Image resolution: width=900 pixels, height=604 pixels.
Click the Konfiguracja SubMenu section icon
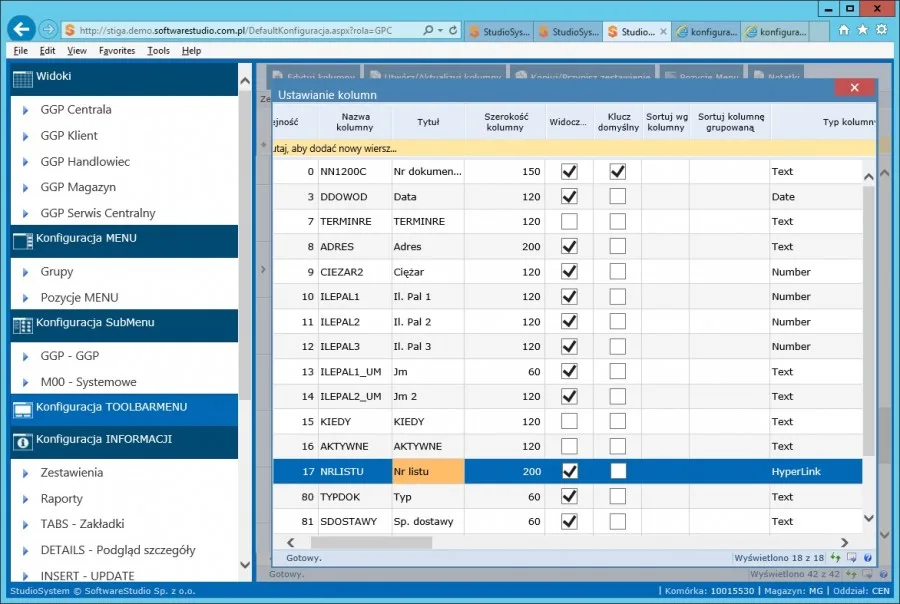click(22, 326)
